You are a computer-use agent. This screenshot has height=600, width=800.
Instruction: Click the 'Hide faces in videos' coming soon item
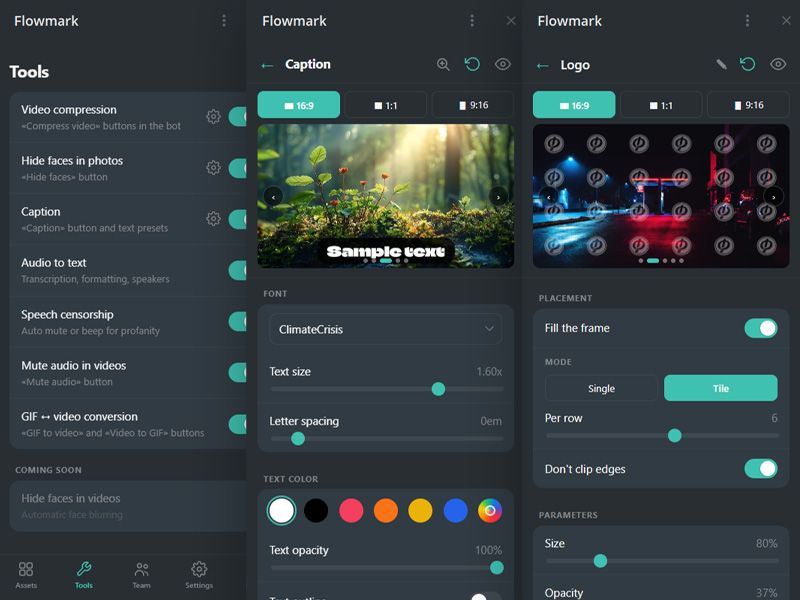[128, 506]
